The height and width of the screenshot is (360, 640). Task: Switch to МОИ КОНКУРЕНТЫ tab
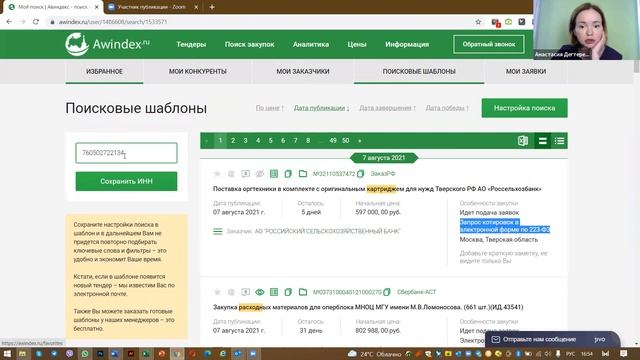pyautogui.click(x=198, y=71)
